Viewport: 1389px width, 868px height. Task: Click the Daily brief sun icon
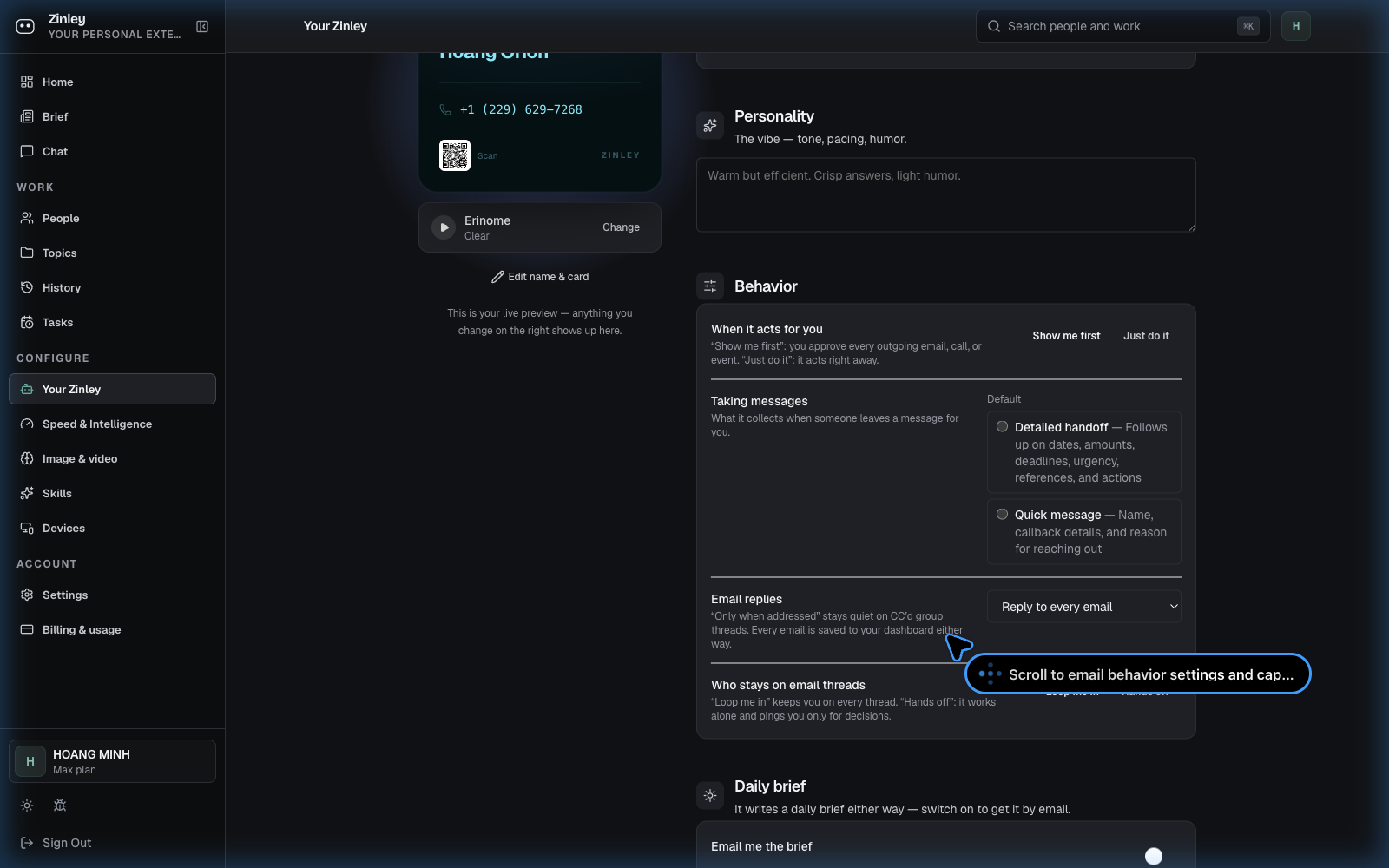coord(710,795)
